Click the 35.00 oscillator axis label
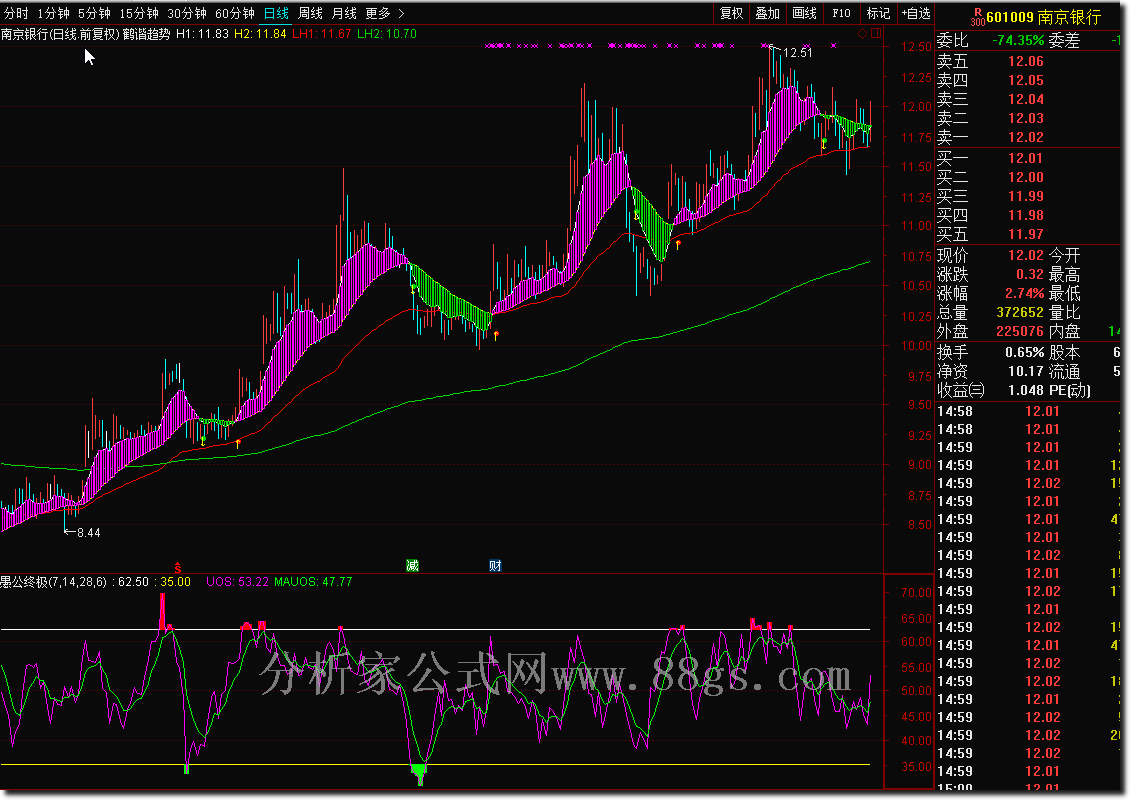This screenshot has width=1132, height=801. click(916, 766)
